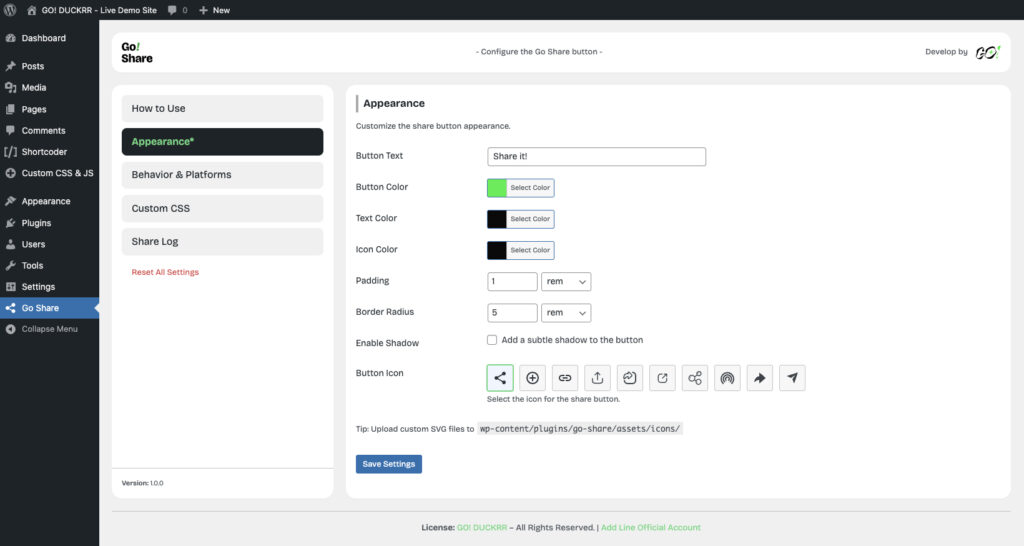
Task: Choose the external link square icon
Action: 662,378
